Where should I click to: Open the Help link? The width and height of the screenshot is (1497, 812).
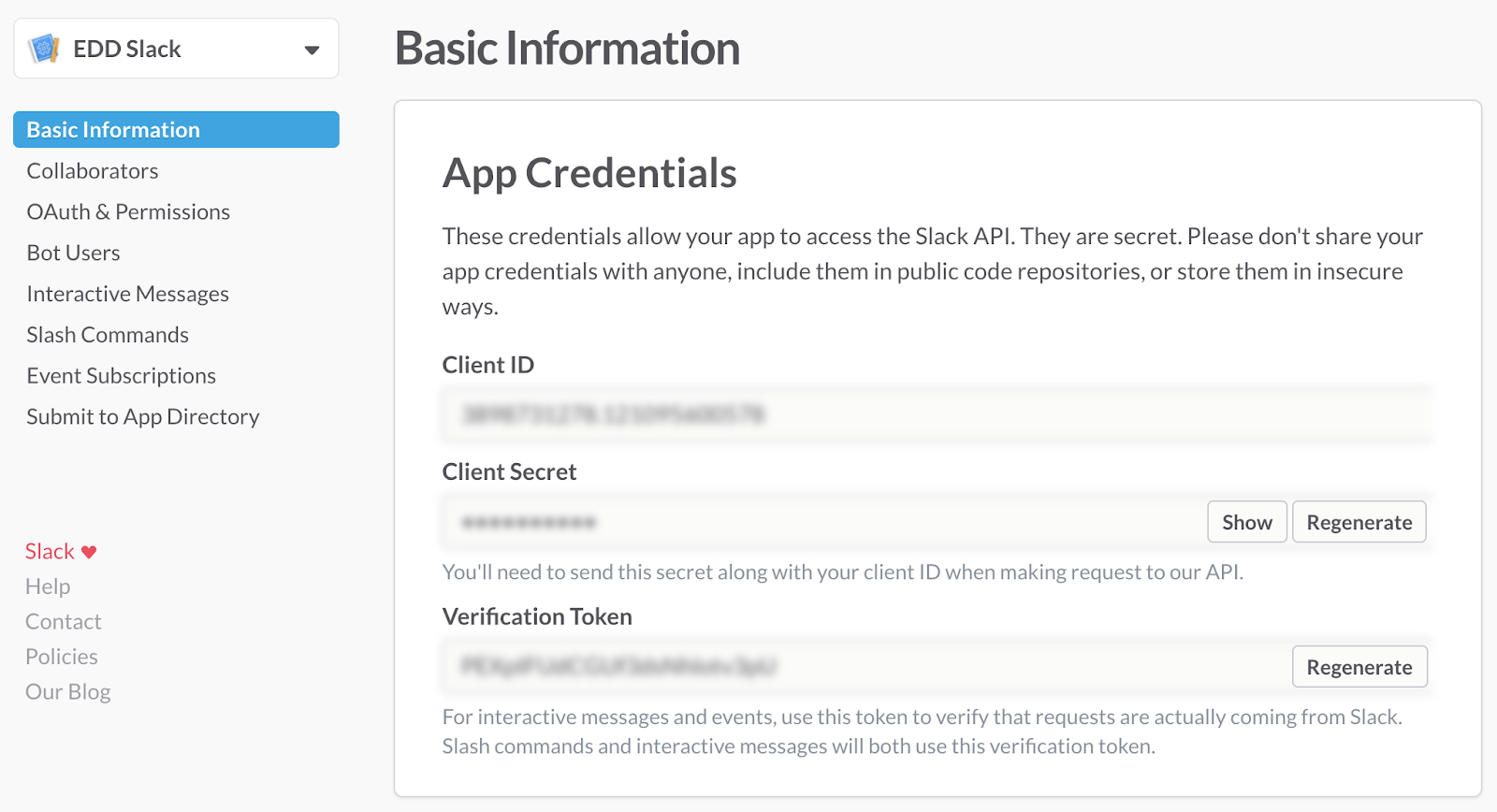(x=48, y=587)
